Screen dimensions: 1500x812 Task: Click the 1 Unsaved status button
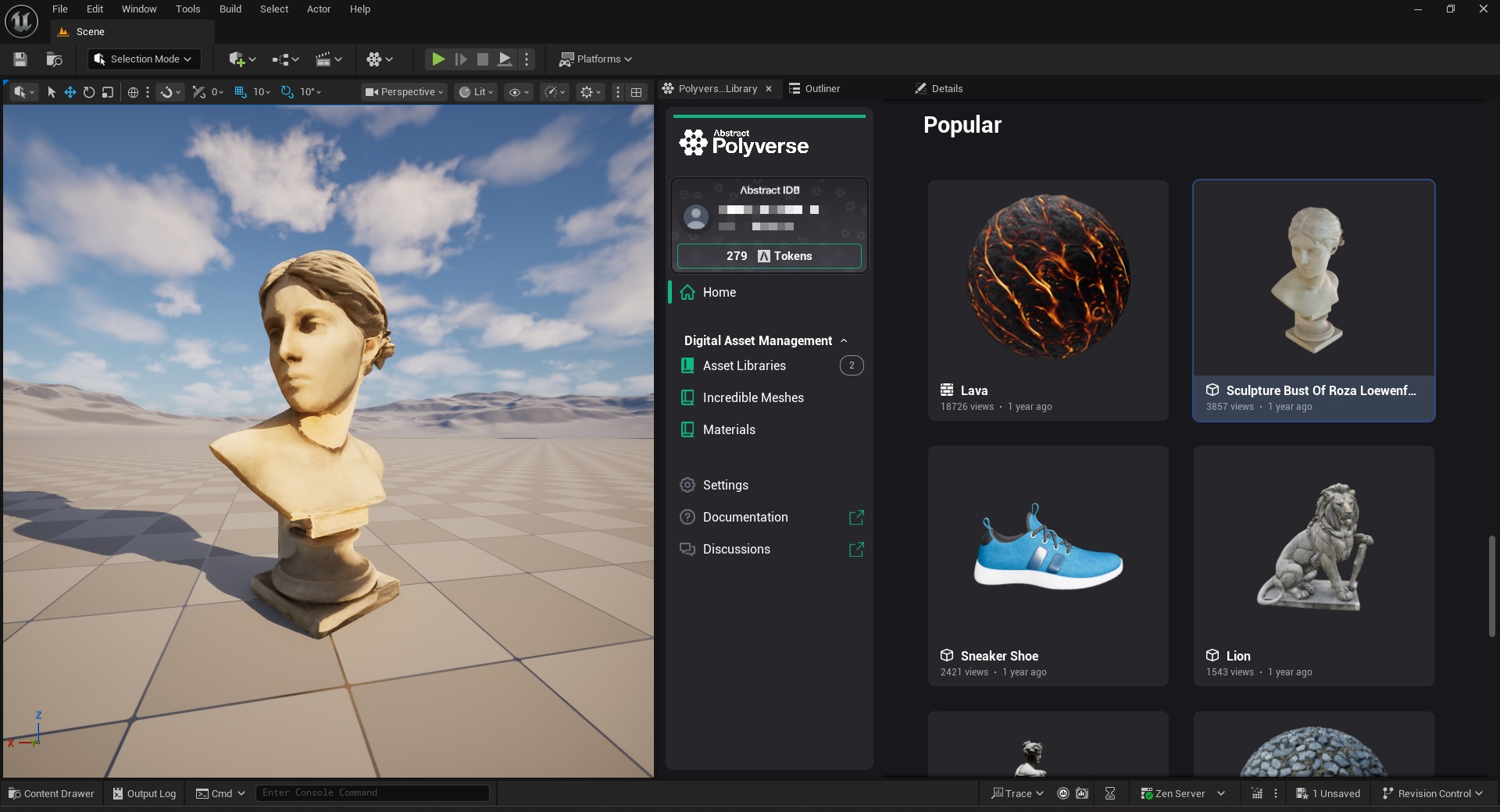(1328, 793)
